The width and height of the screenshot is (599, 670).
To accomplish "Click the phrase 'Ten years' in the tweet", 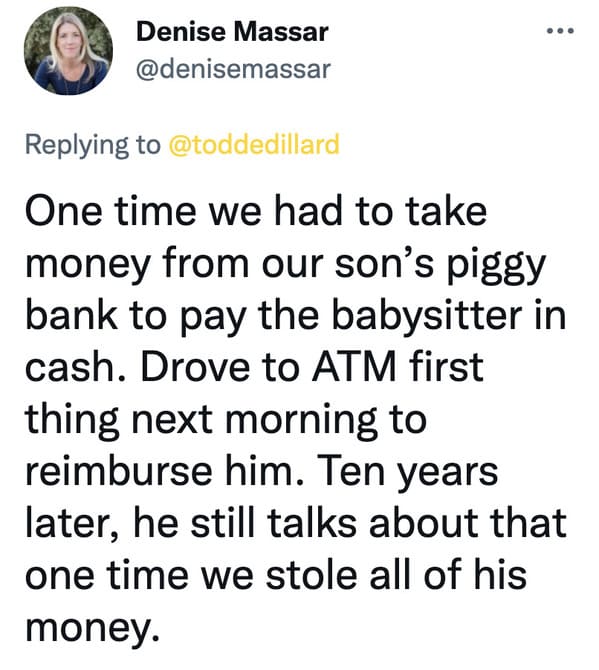I will click(406, 473).
